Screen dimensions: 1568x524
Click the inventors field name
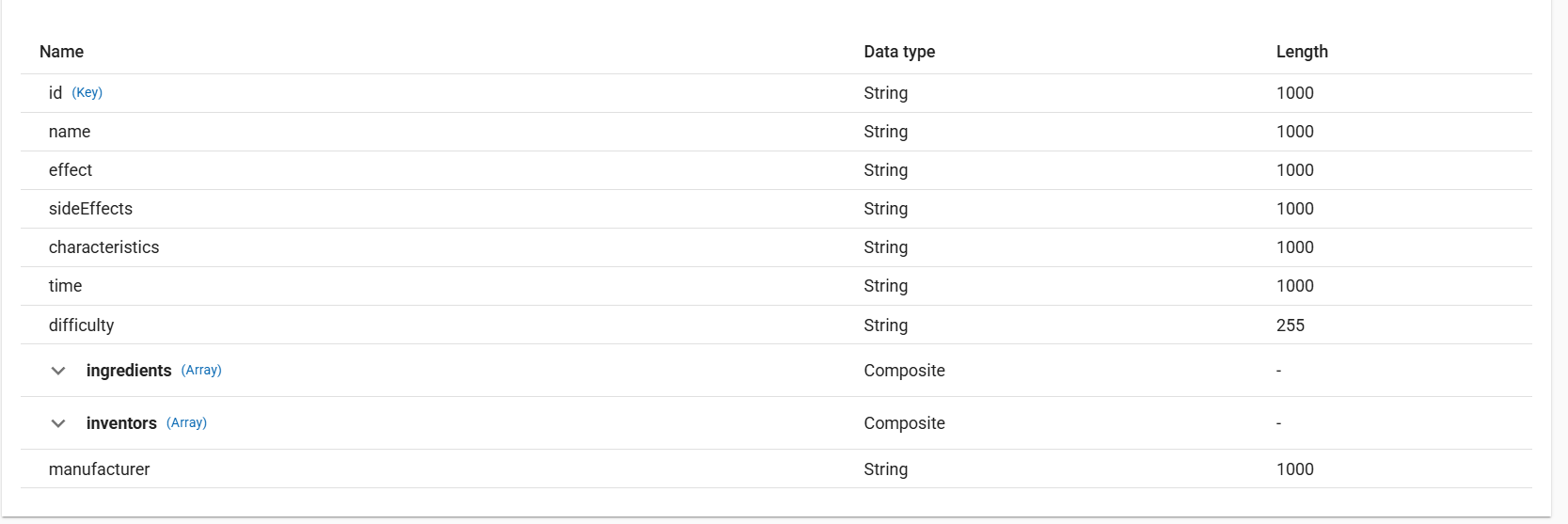coord(121,423)
